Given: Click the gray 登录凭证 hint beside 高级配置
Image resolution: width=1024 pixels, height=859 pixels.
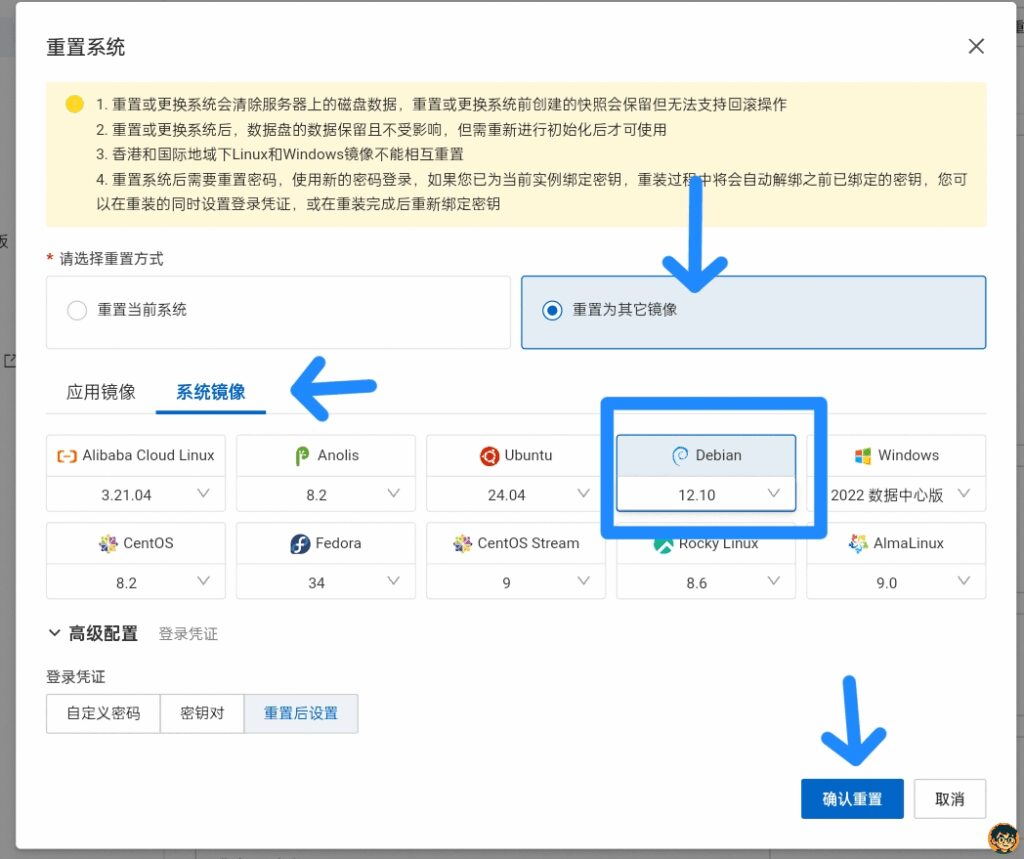Looking at the screenshot, I should (188, 634).
